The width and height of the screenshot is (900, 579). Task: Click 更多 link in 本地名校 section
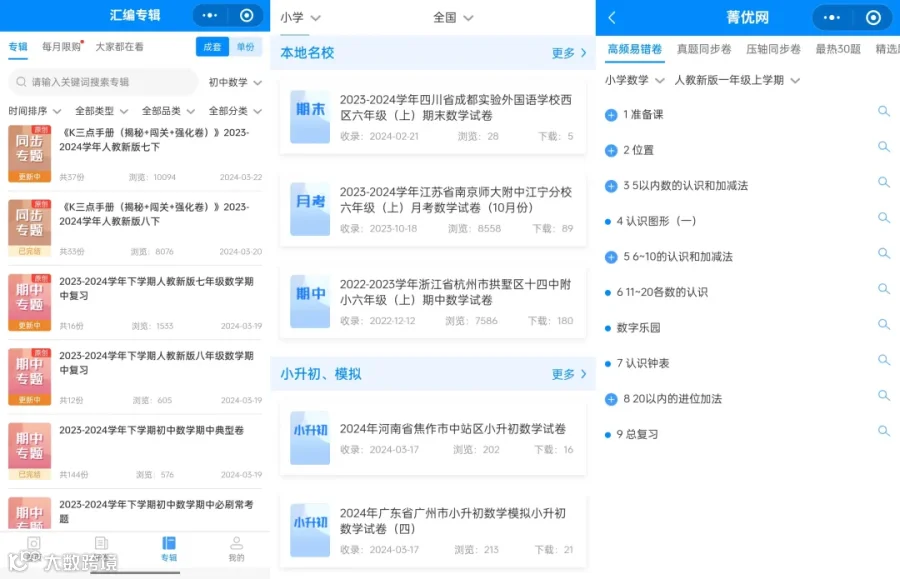(569, 53)
